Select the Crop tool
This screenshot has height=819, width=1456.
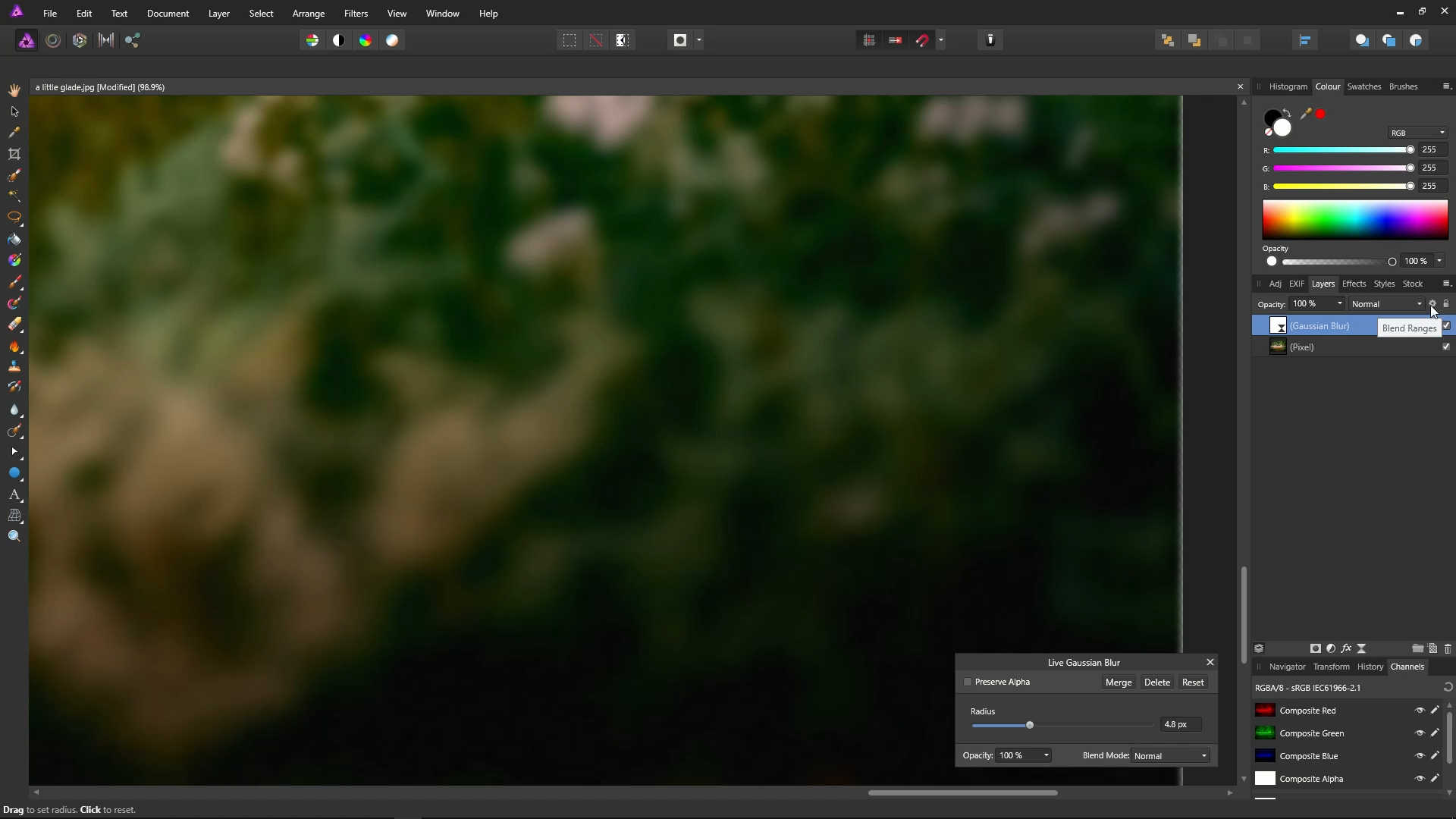point(14,154)
